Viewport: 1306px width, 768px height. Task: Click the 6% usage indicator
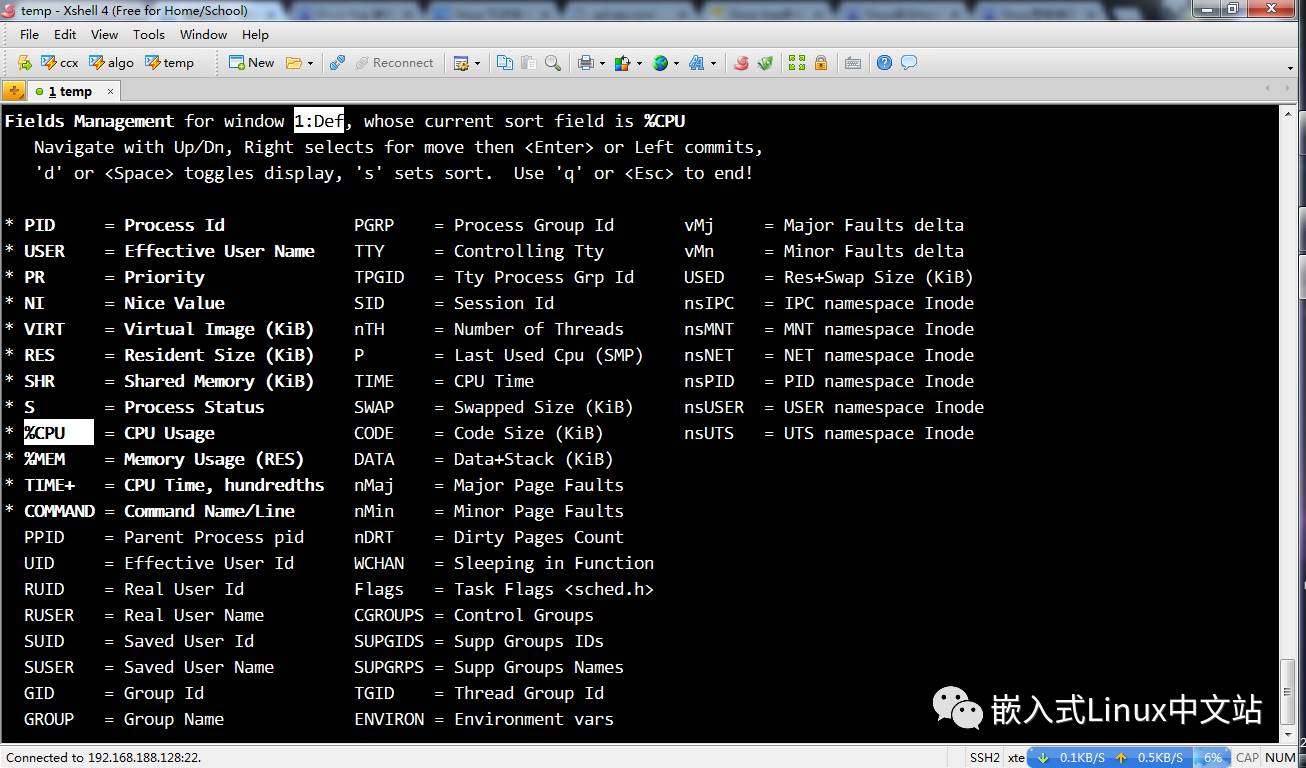point(1213,757)
